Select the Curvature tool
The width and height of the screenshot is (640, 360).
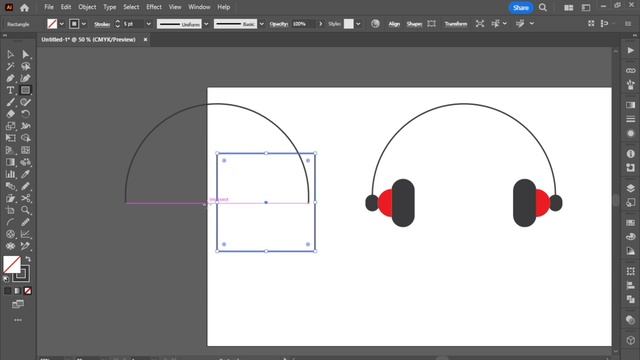(x=25, y=78)
